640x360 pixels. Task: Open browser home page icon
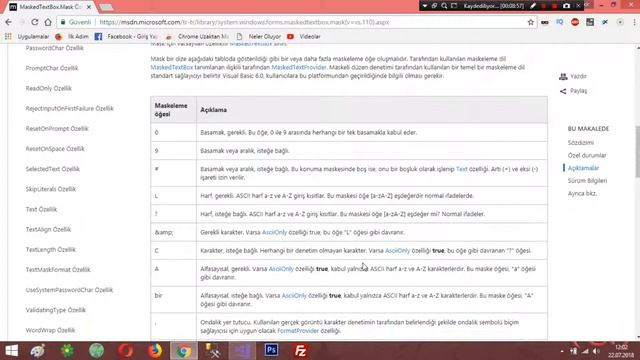pos(48,22)
